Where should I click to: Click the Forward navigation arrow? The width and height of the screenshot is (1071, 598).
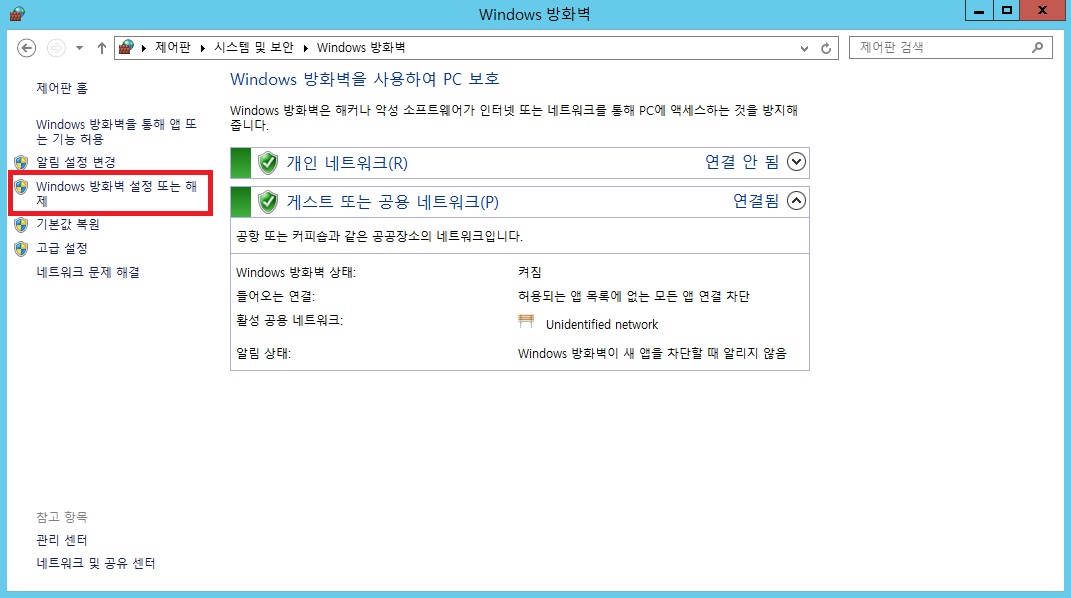56,48
